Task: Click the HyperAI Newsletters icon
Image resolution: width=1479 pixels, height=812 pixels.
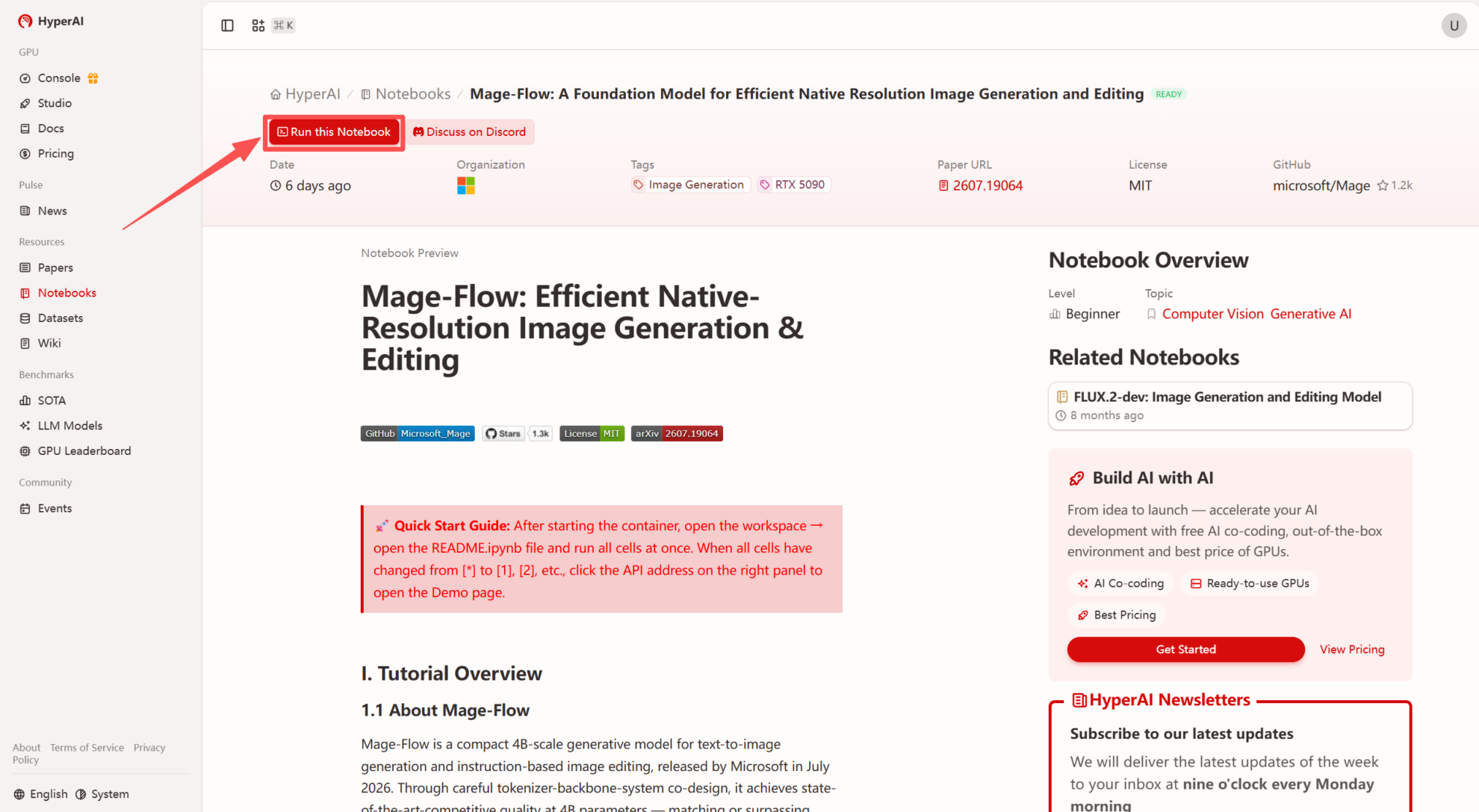Action: 1079,700
